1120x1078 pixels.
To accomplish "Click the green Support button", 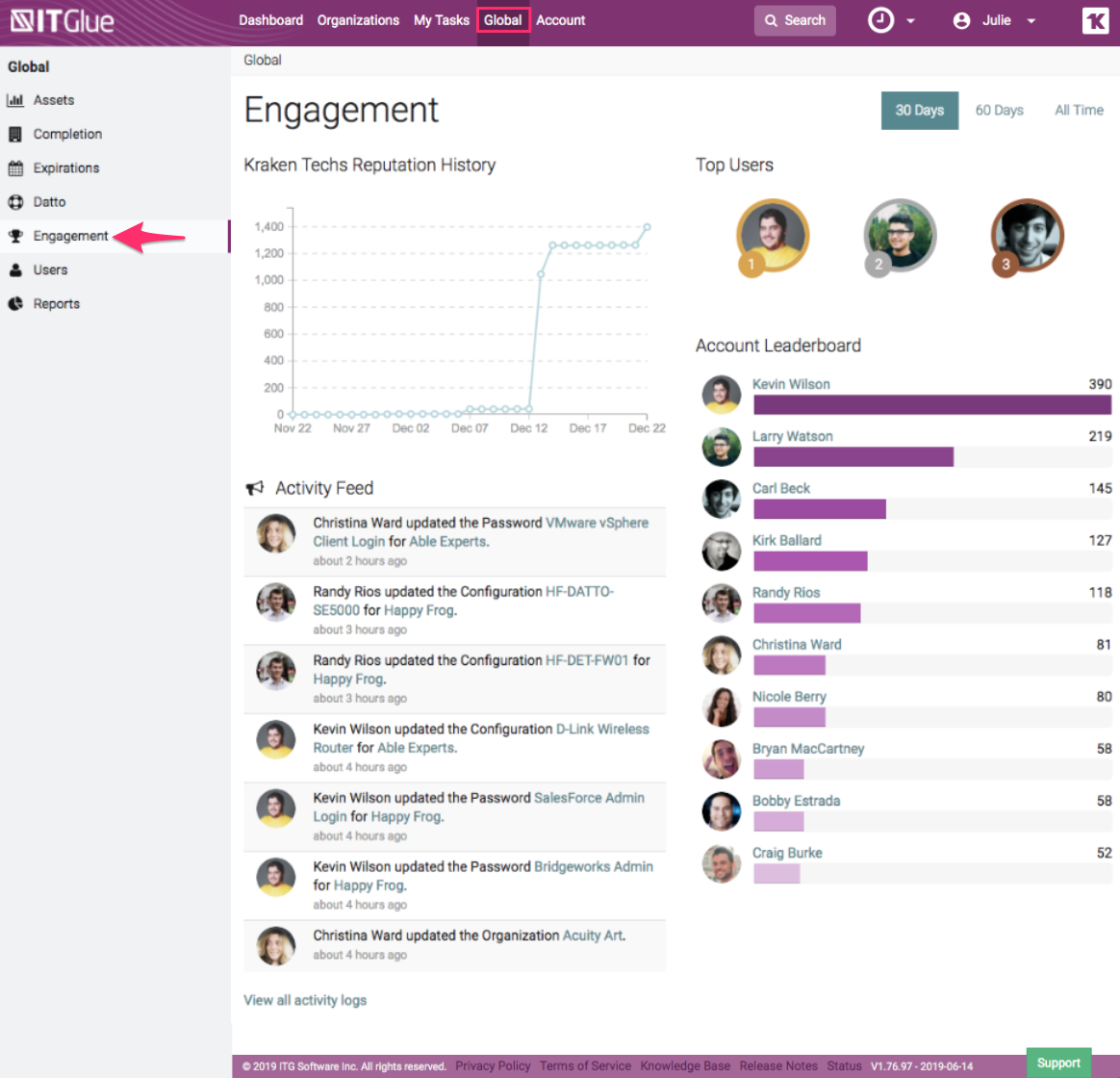I will tap(1058, 1063).
